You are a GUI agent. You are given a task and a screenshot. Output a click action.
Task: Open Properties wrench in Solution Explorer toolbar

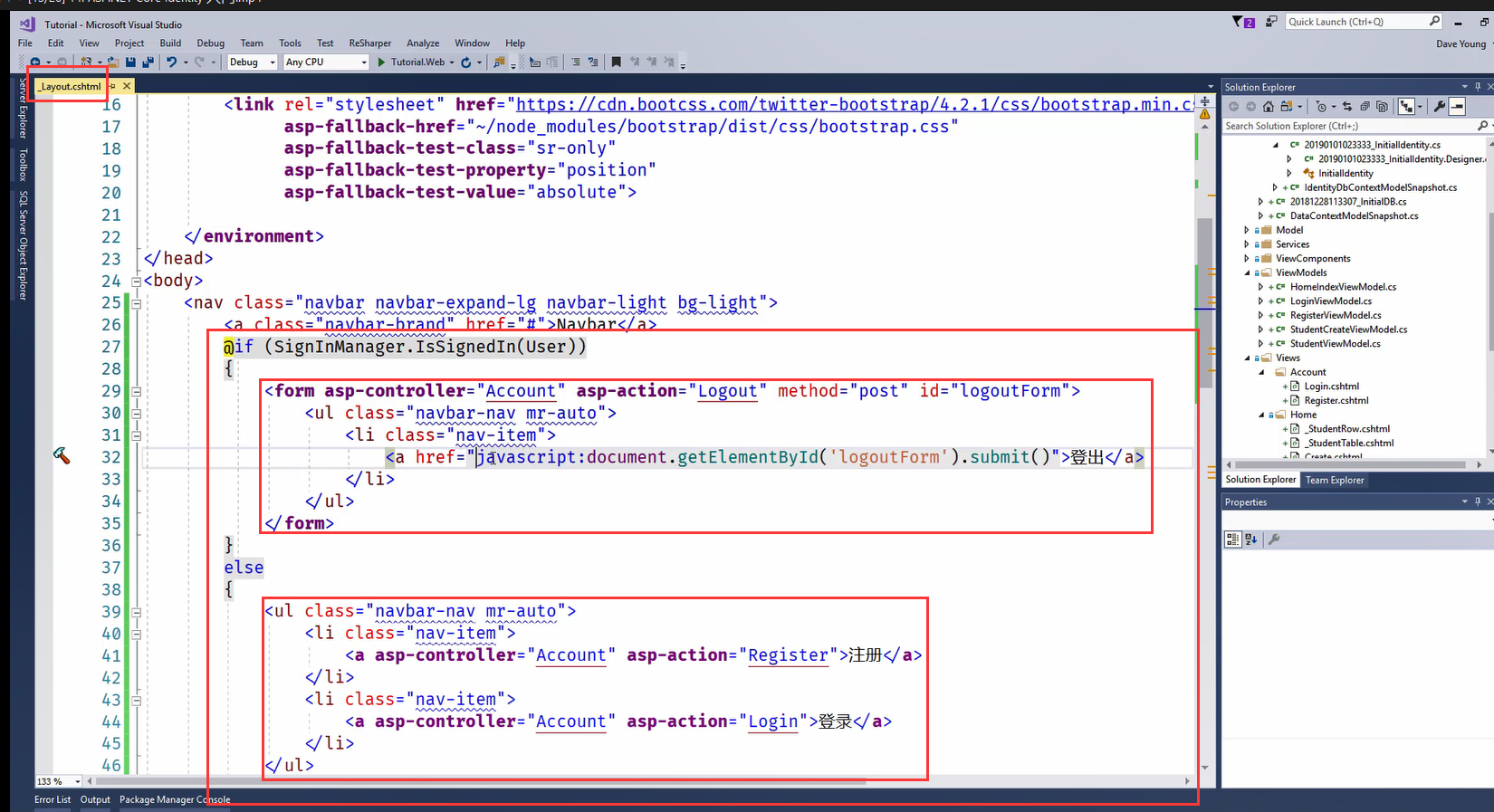tap(1439, 107)
